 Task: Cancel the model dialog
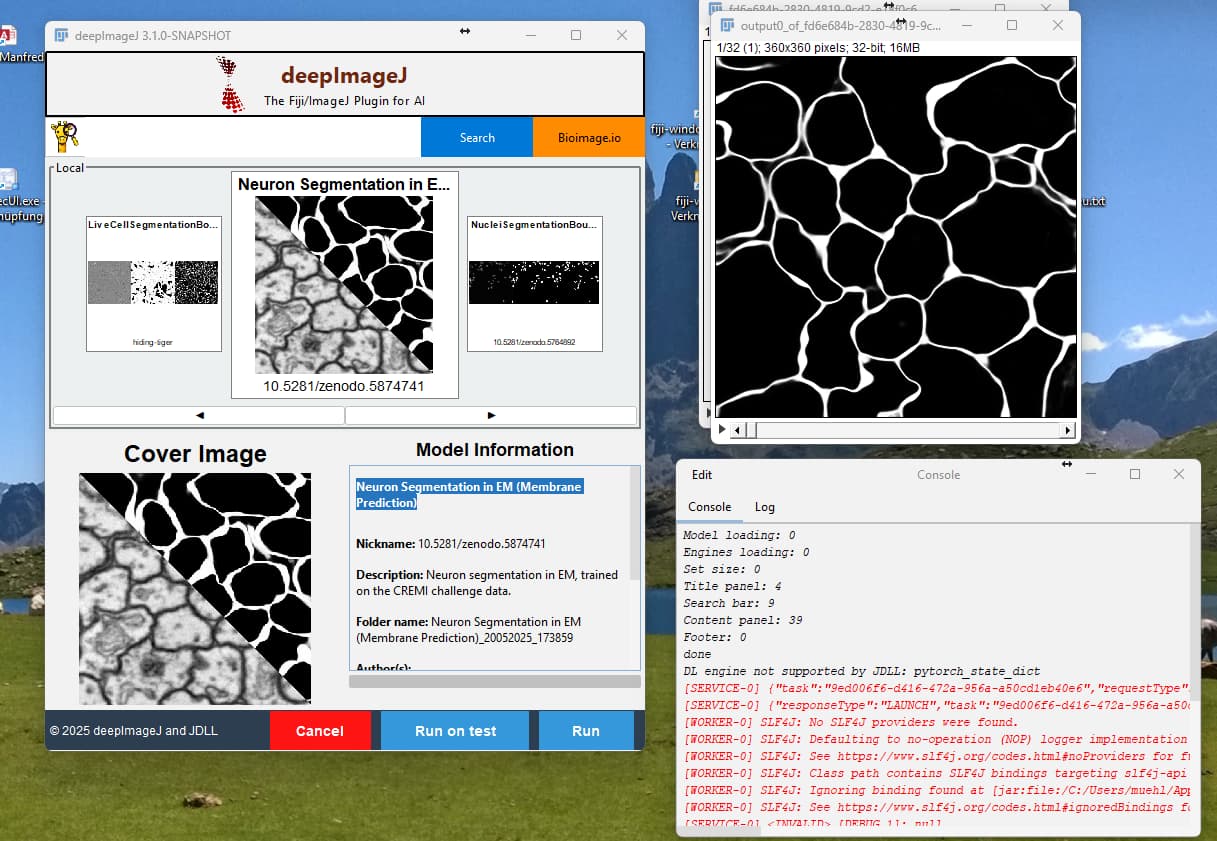320,730
